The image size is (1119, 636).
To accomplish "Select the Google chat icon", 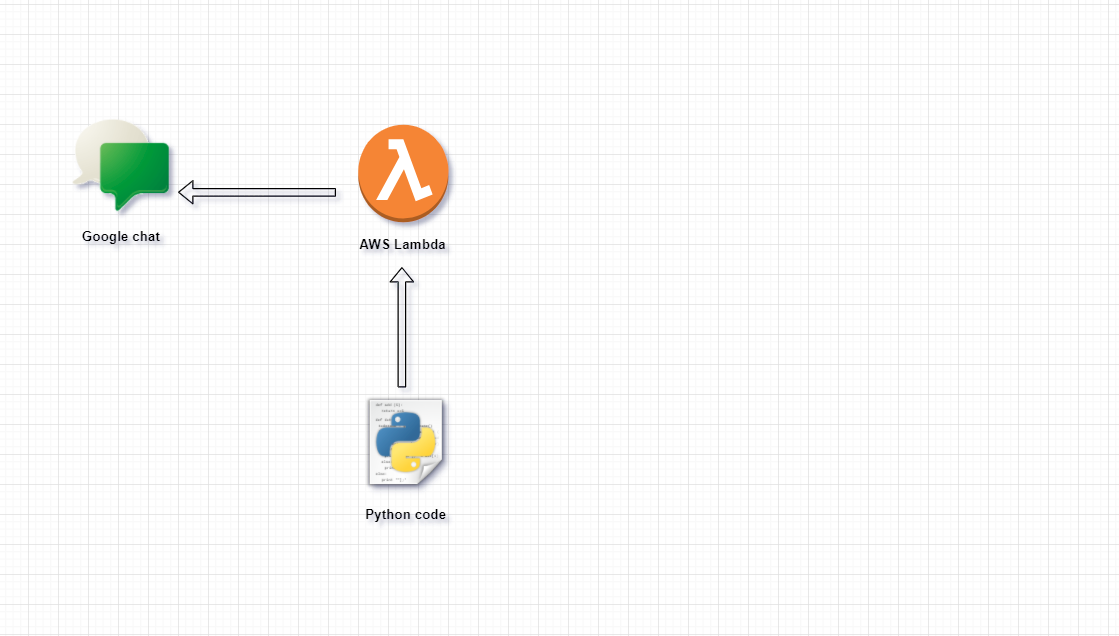I will [122, 166].
